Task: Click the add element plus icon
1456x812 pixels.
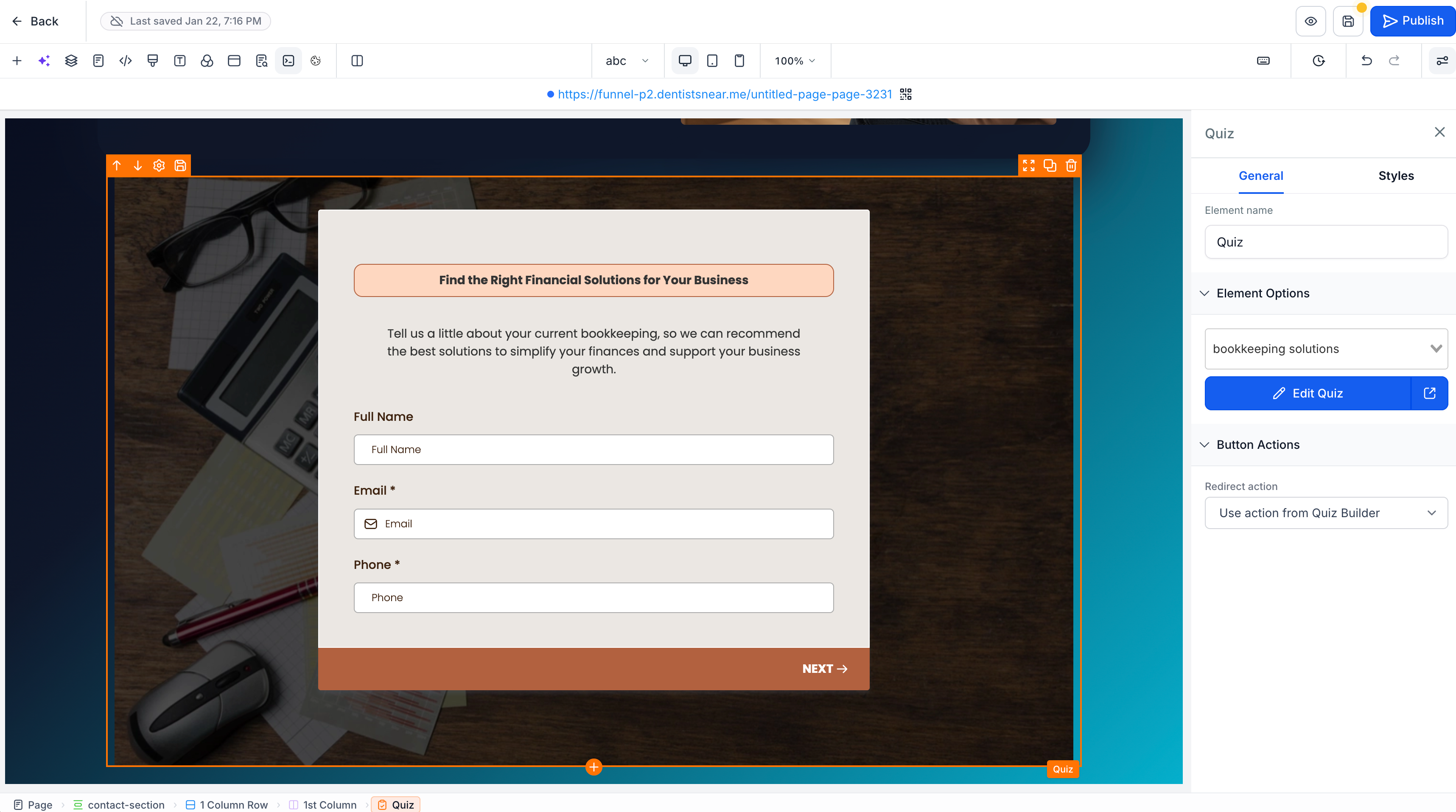Action: coord(17,61)
